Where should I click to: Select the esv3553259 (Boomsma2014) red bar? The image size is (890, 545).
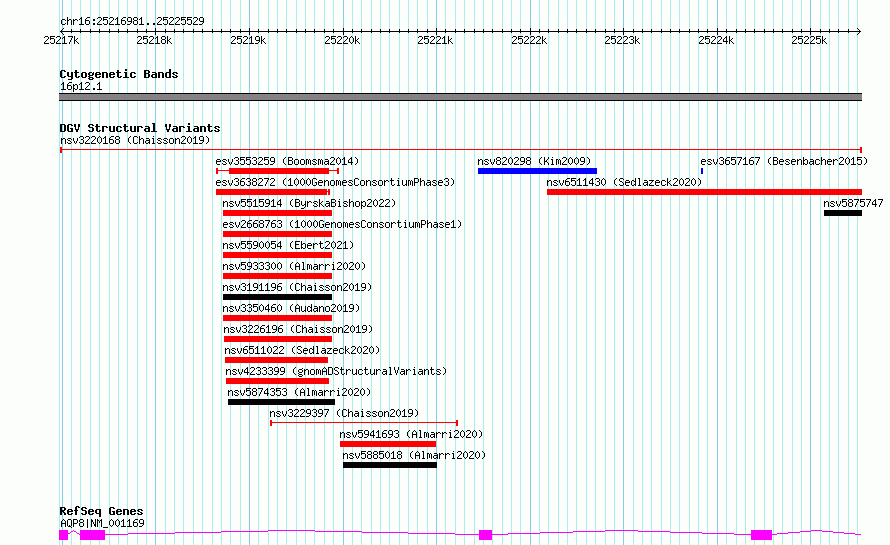279,171
